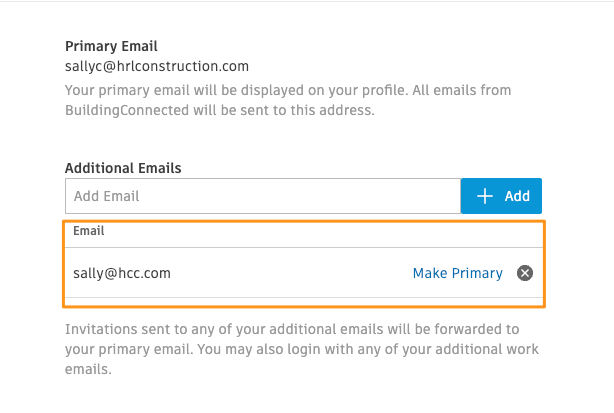
Task: Remove sally@hcc.com with the X icon
Action: pyautogui.click(x=525, y=273)
